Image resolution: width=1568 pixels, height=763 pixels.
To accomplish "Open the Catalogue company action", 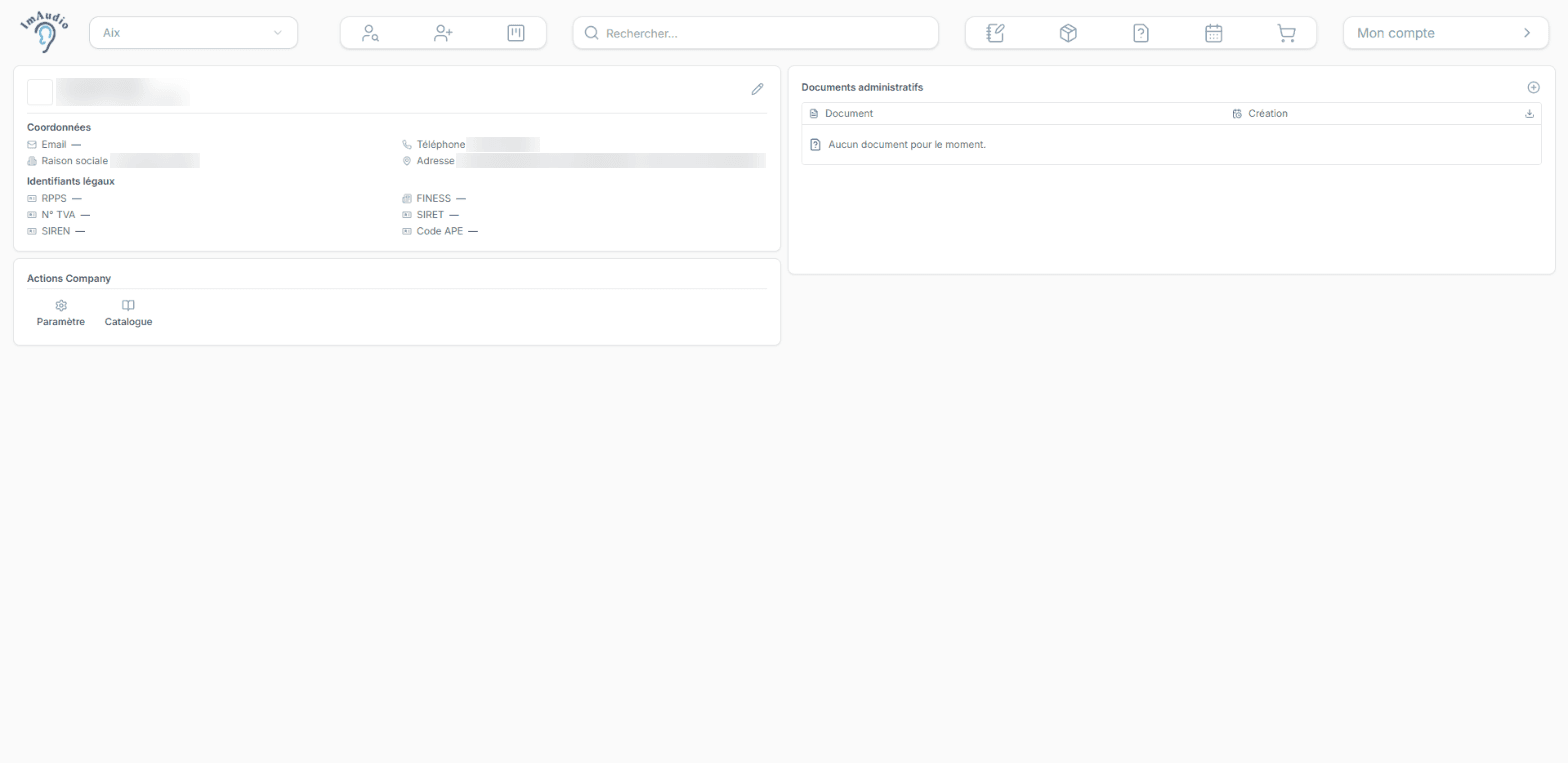I will [x=128, y=313].
